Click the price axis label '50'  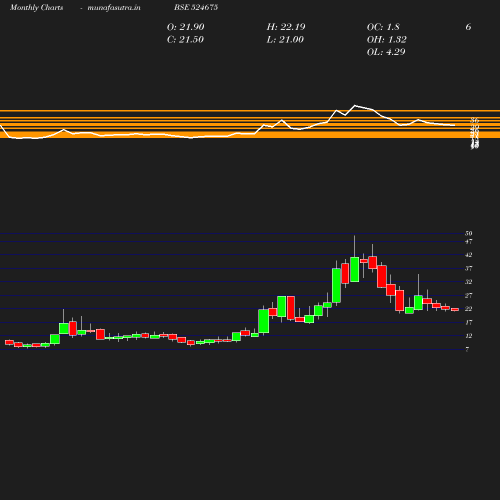[x=468, y=233]
